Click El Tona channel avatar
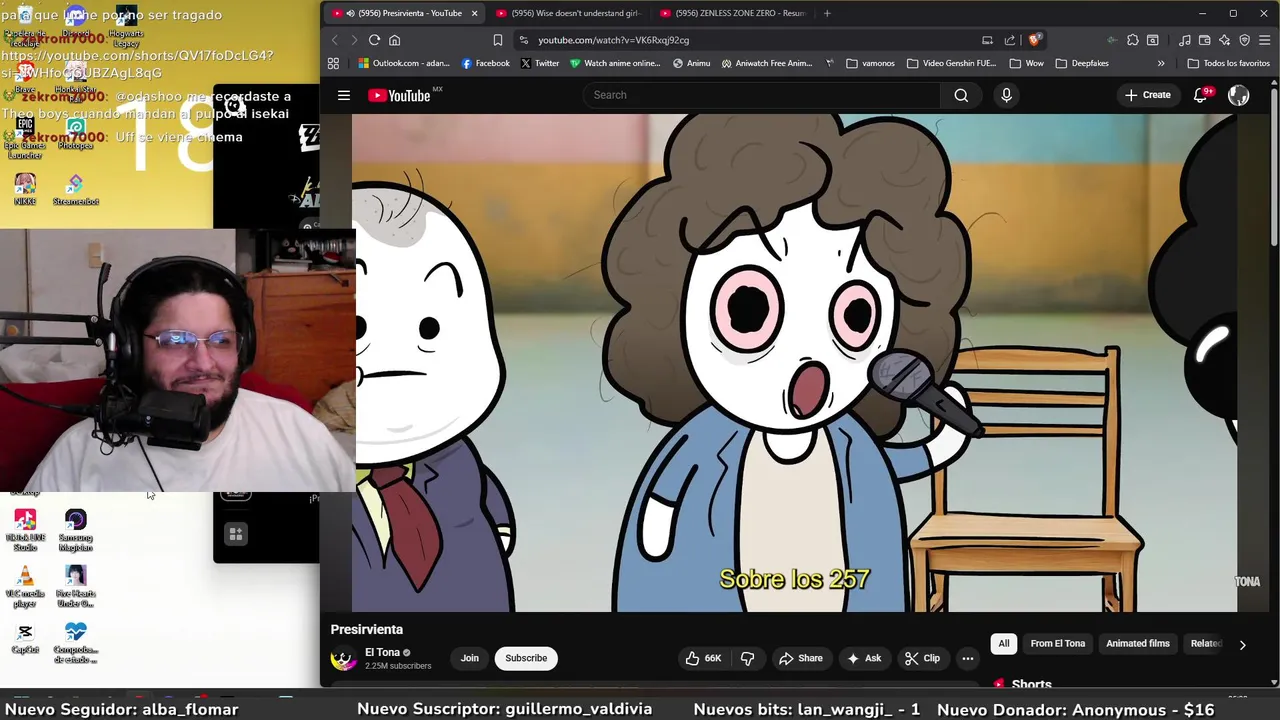The image size is (1280, 720). (343, 659)
